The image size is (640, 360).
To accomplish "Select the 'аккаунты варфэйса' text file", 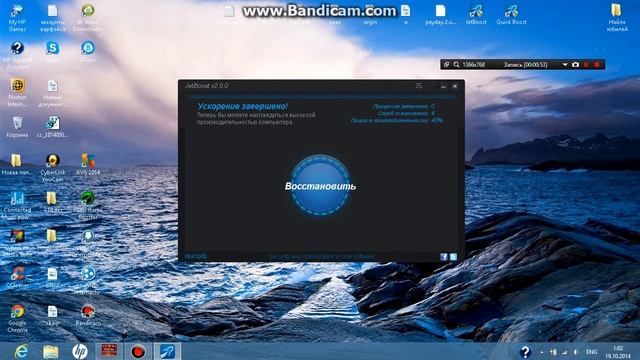I will pyautogui.click(x=53, y=18).
